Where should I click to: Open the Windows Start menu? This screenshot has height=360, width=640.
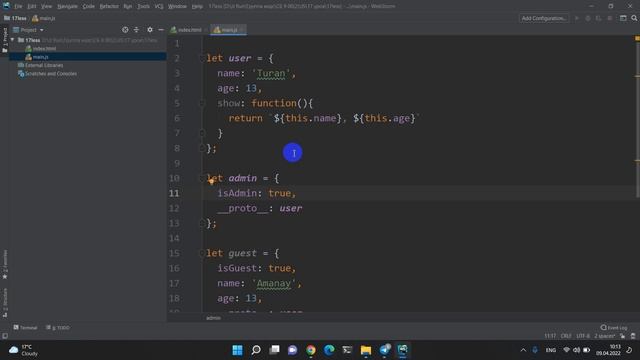237,350
